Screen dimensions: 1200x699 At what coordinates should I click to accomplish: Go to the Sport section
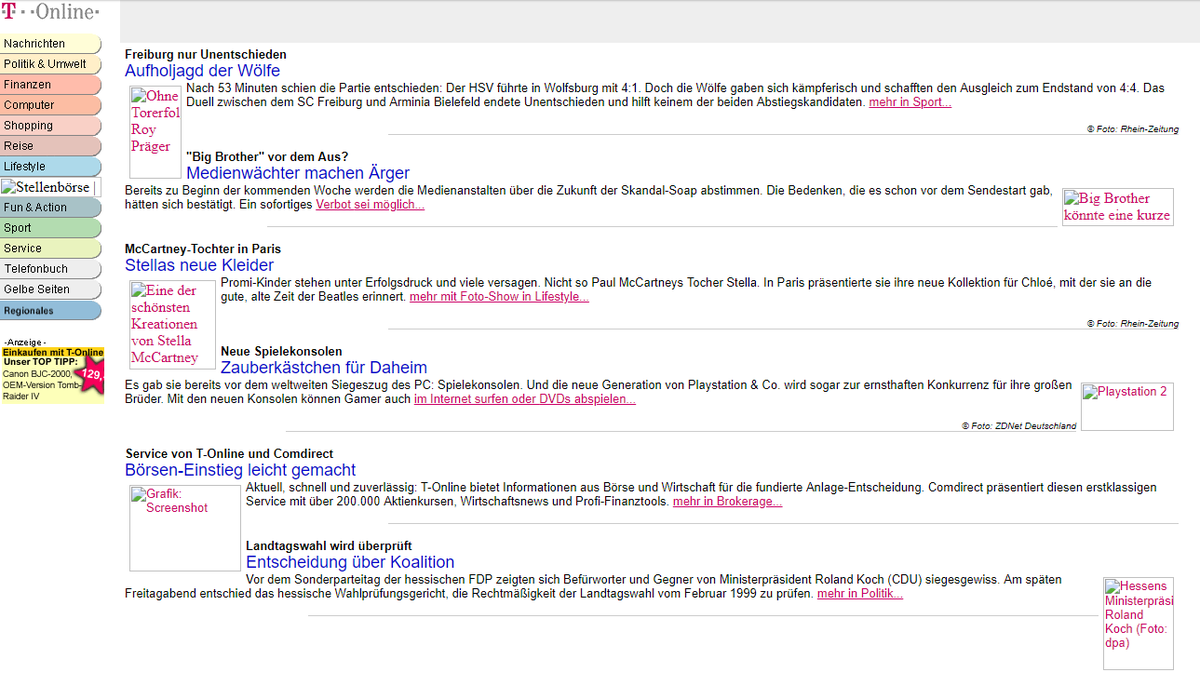coord(51,228)
